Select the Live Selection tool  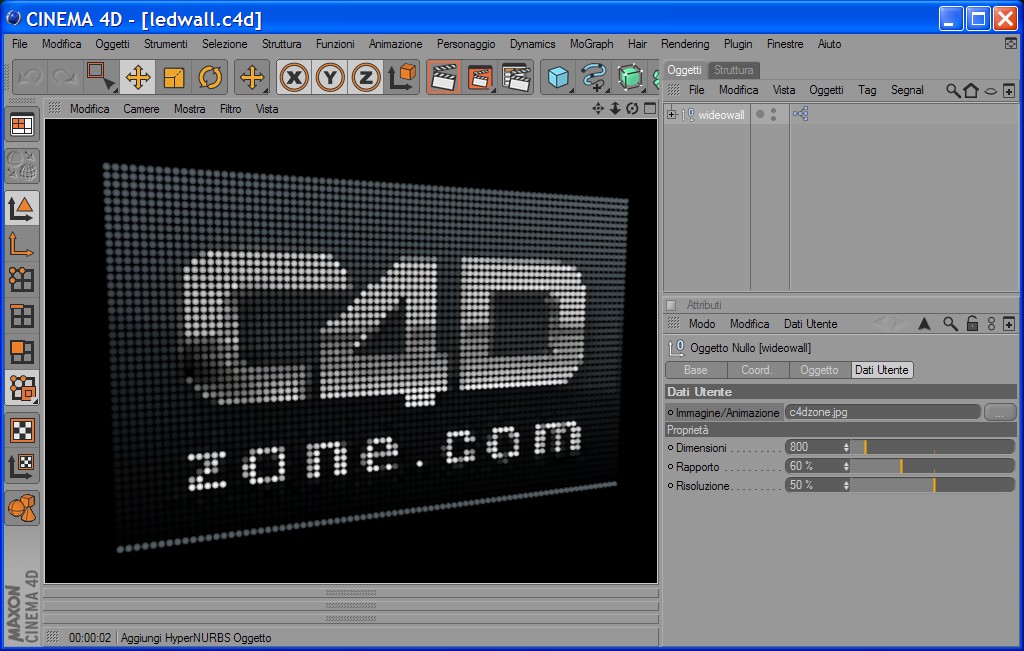tap(101, 78)
